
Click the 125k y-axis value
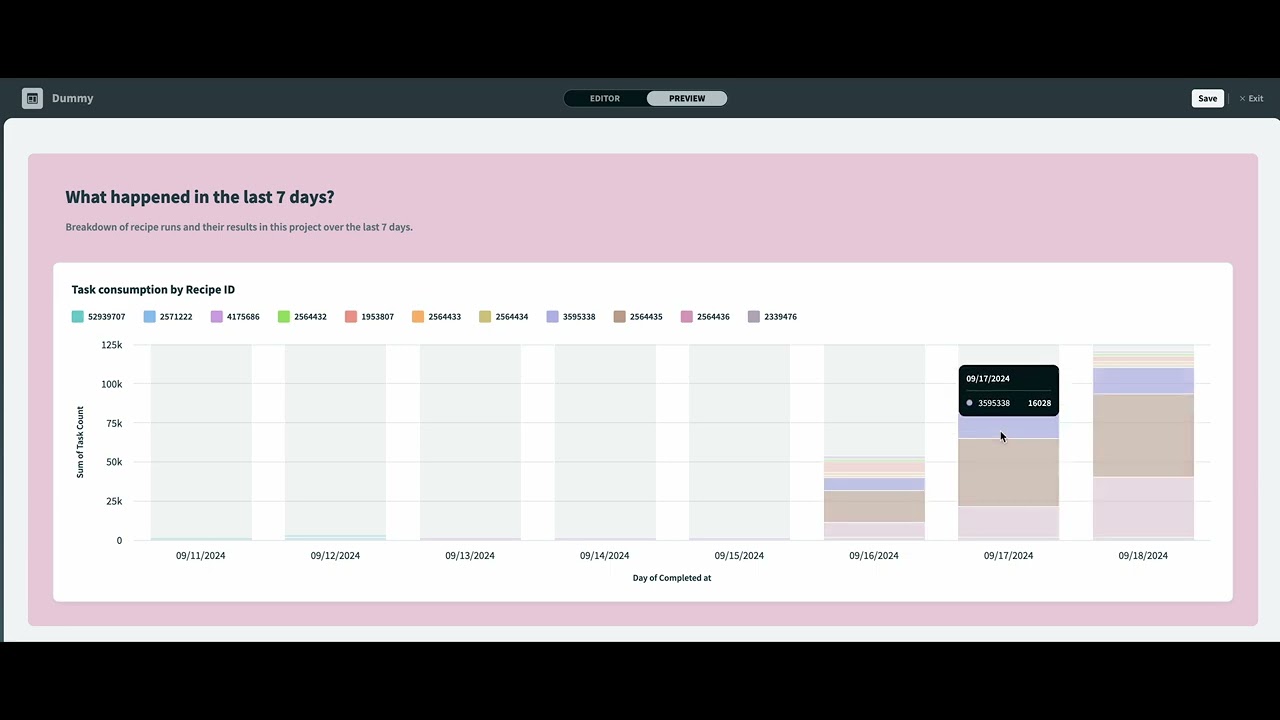click(x=112, y=345)
